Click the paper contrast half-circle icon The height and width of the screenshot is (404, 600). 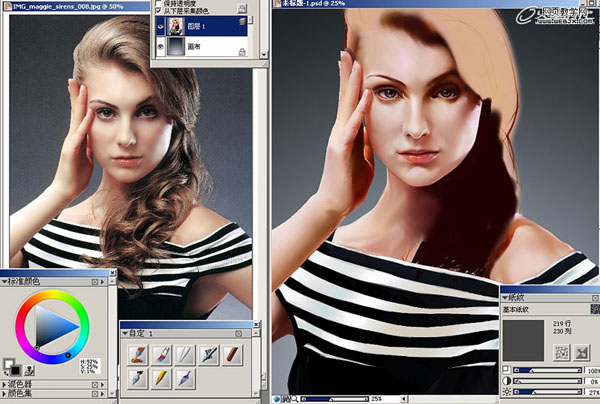[x=506, y=381]
